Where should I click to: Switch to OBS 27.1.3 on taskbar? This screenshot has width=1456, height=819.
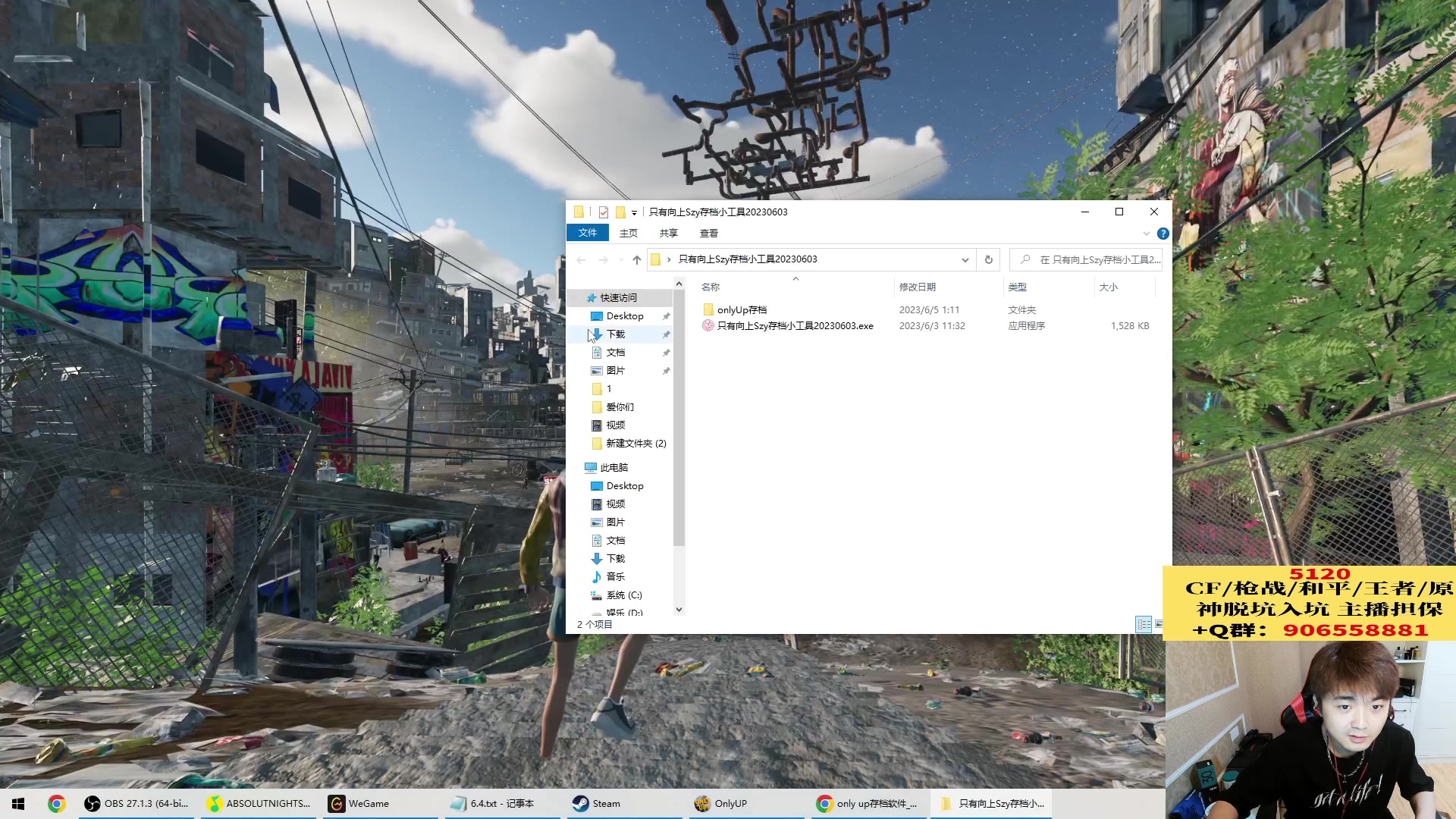[137, 803]
